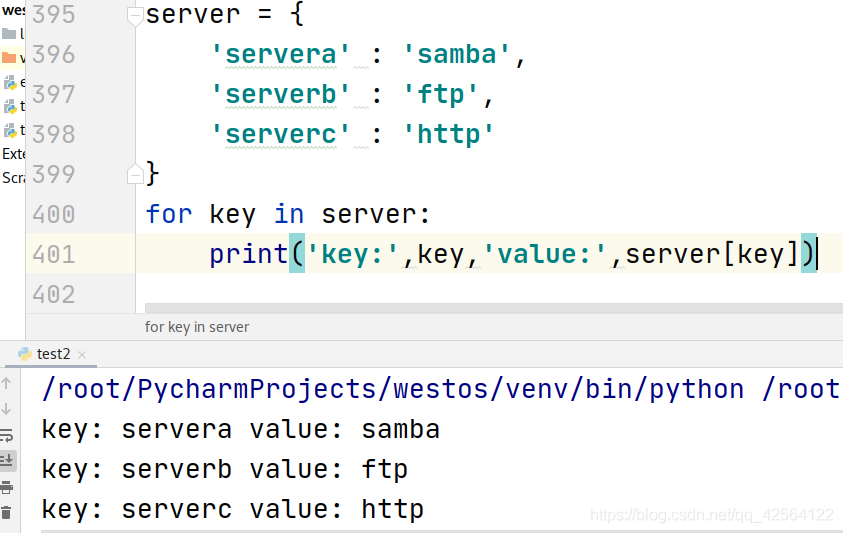Jump down the stack trace with down arrow
This screenshot has height=533, width=843.
point(6,409)
